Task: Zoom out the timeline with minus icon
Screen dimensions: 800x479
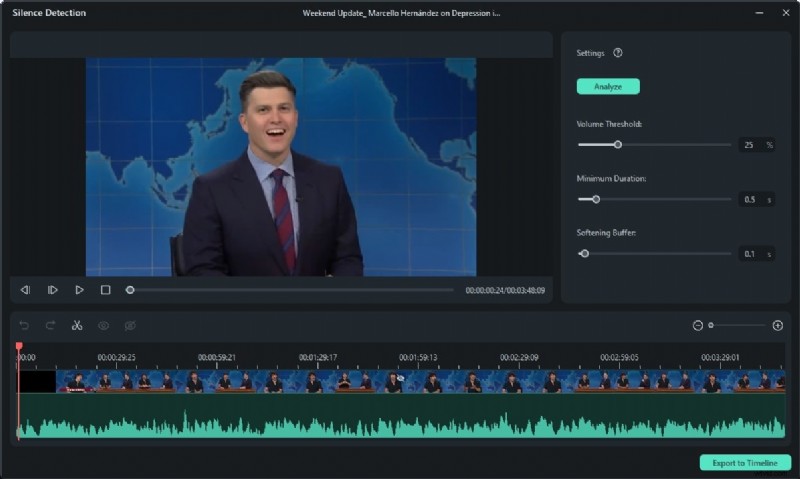Action: 698,325
